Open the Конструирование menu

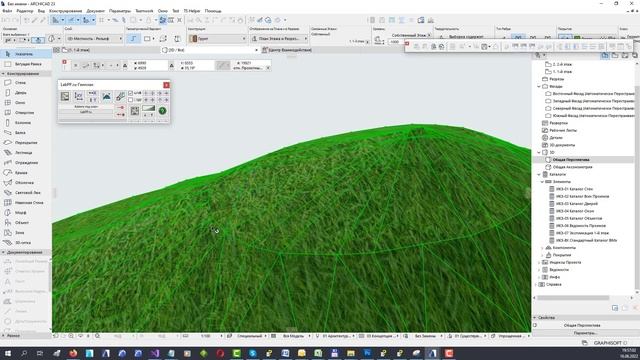(x=65, y=11)
